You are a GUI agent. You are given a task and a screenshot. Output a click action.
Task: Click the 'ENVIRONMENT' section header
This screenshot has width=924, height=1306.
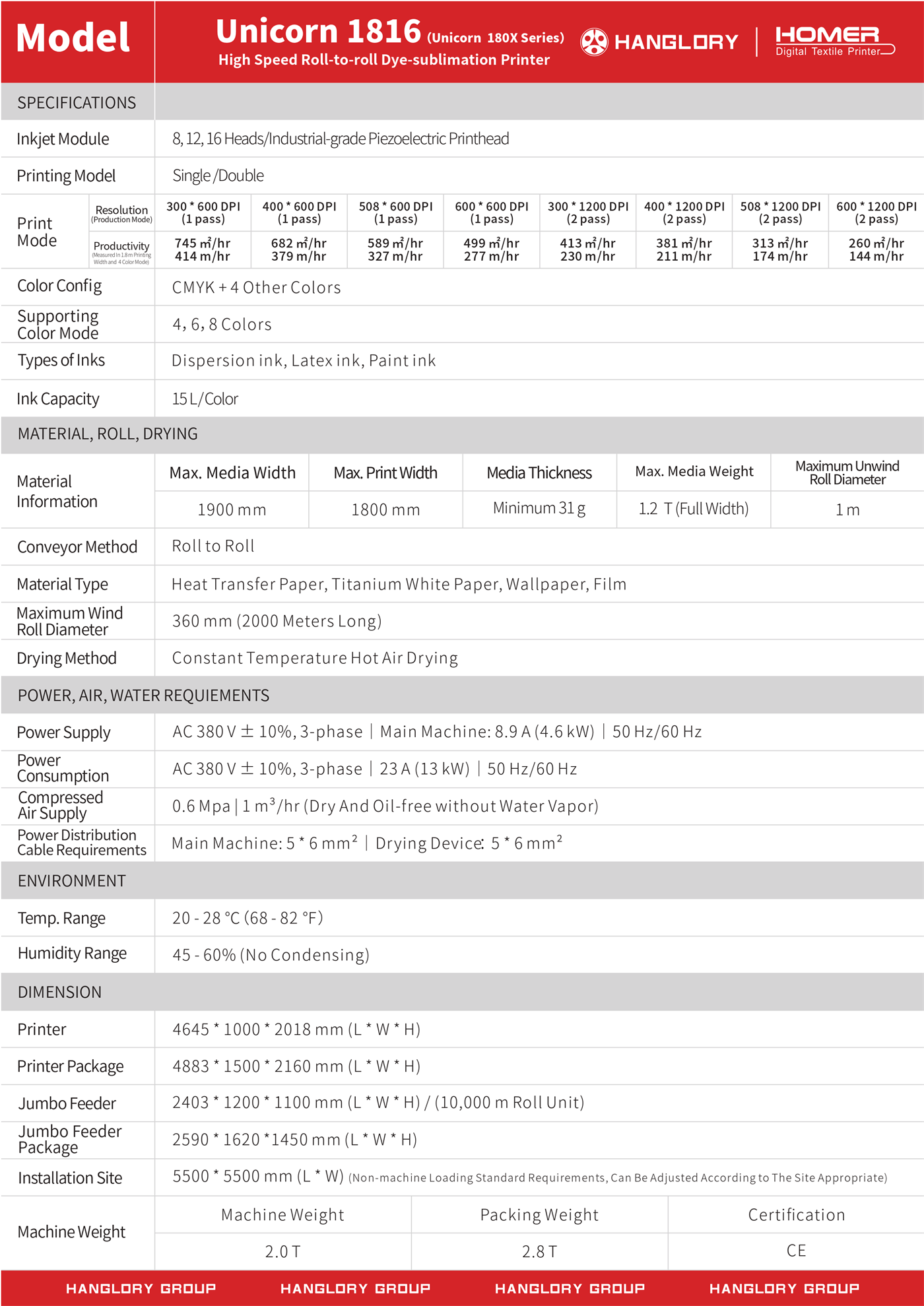[71, 881]
